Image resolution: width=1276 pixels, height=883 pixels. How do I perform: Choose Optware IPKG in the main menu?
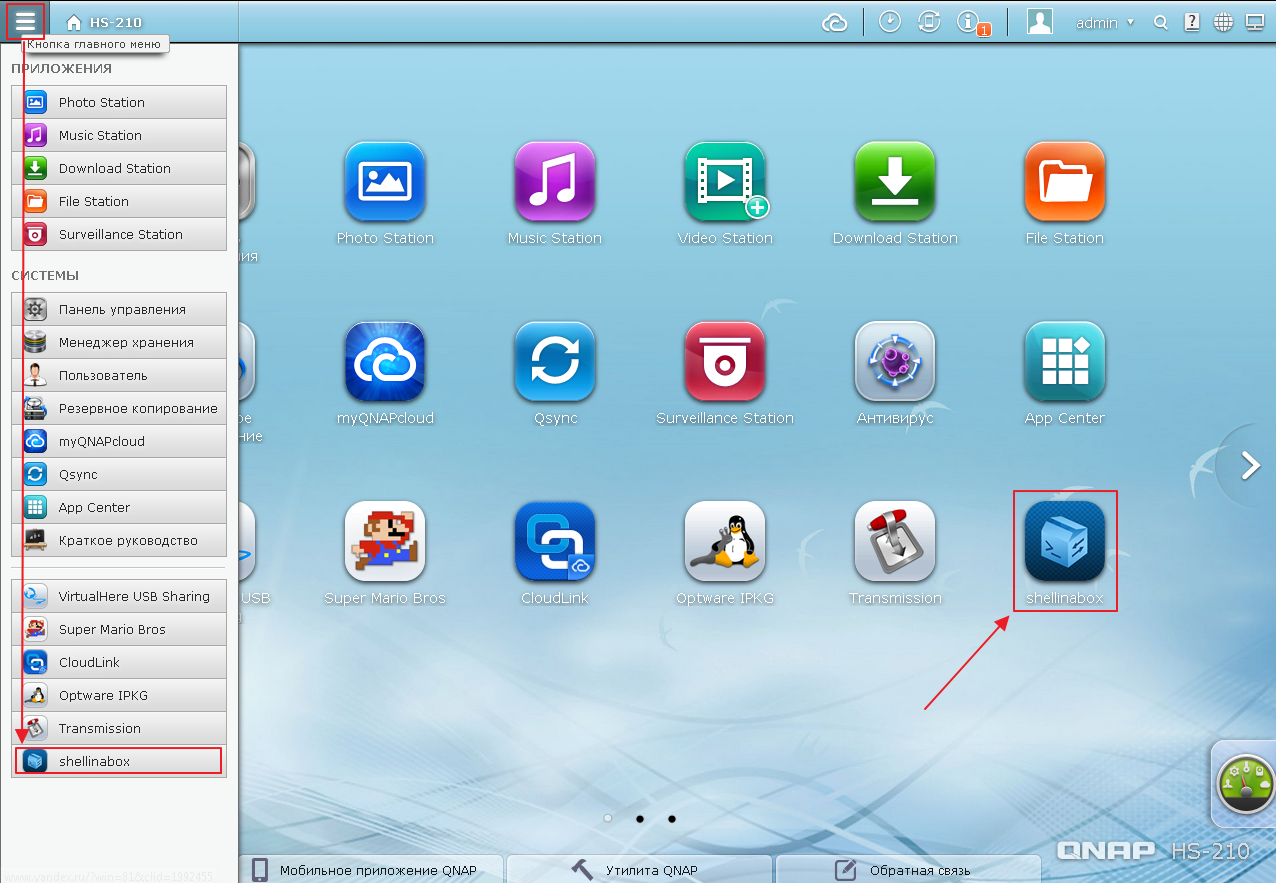pos(119,695)
